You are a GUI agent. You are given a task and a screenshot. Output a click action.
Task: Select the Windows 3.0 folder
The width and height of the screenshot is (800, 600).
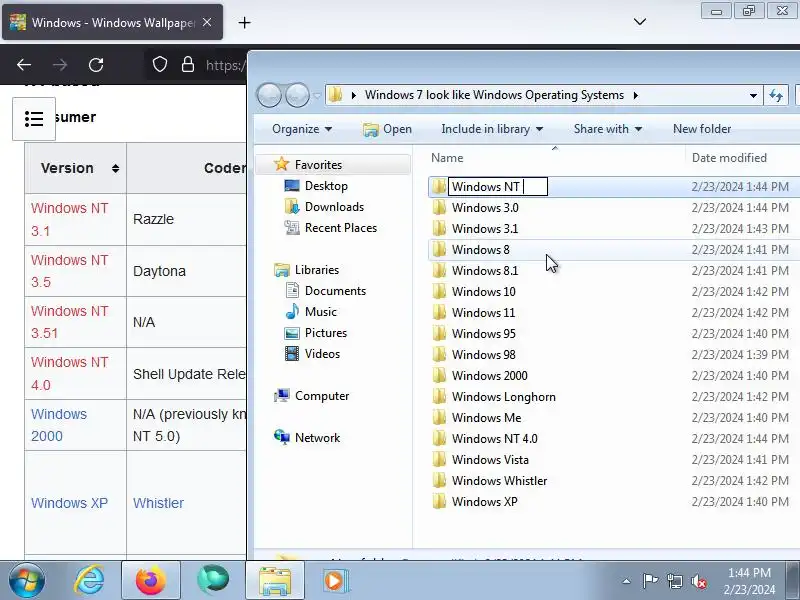coord(485,208)
